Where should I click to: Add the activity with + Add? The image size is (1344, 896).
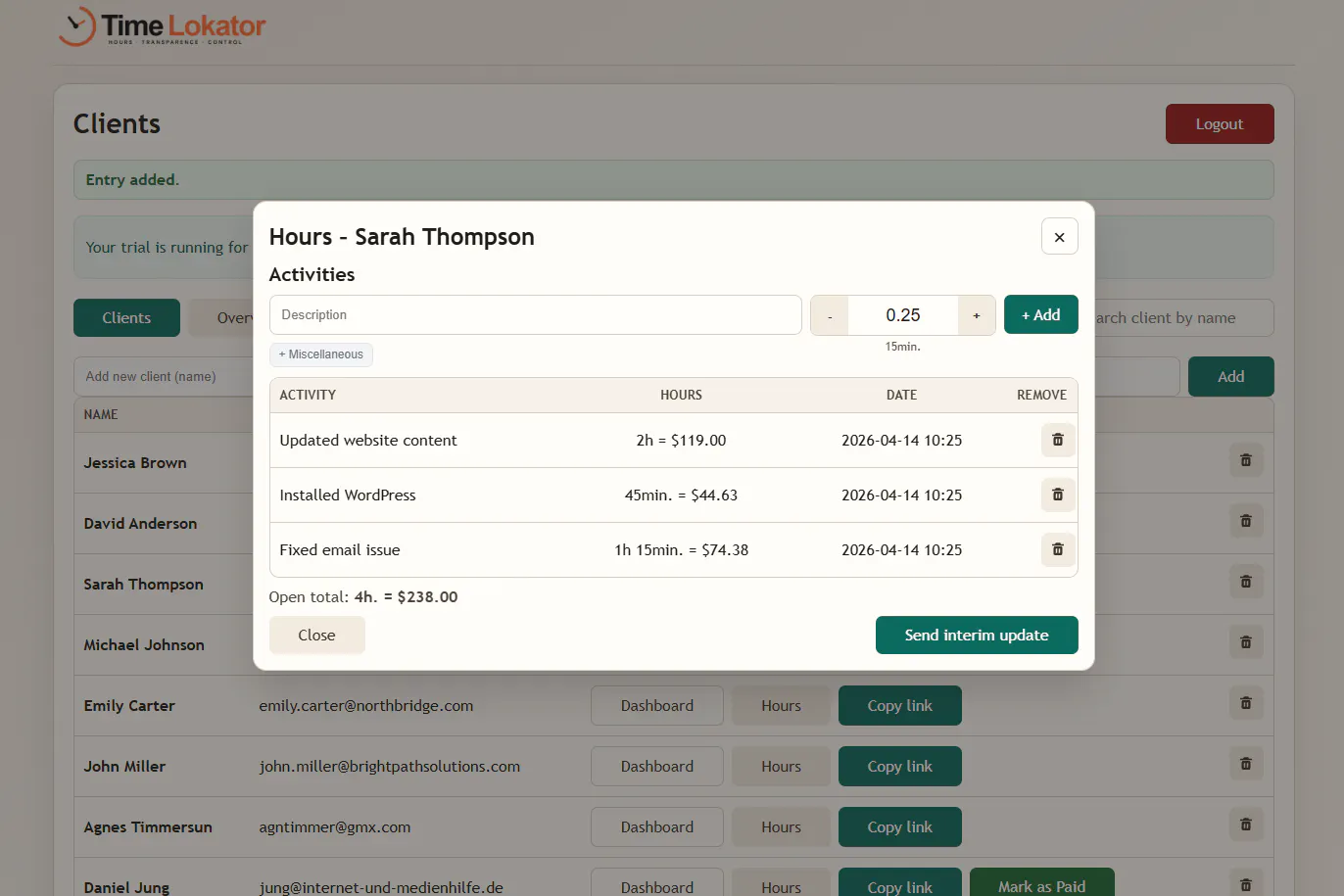point(1041,314)
